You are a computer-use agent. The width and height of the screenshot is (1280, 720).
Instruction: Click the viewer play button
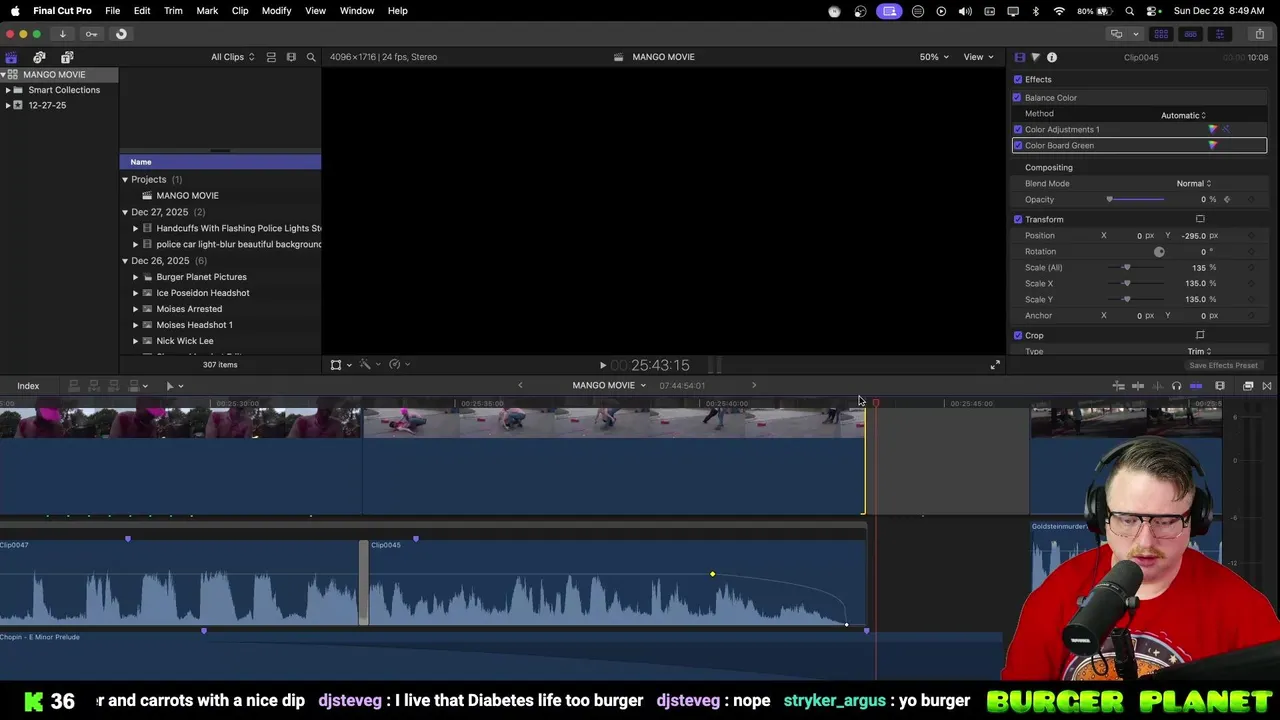pos(603,366)
